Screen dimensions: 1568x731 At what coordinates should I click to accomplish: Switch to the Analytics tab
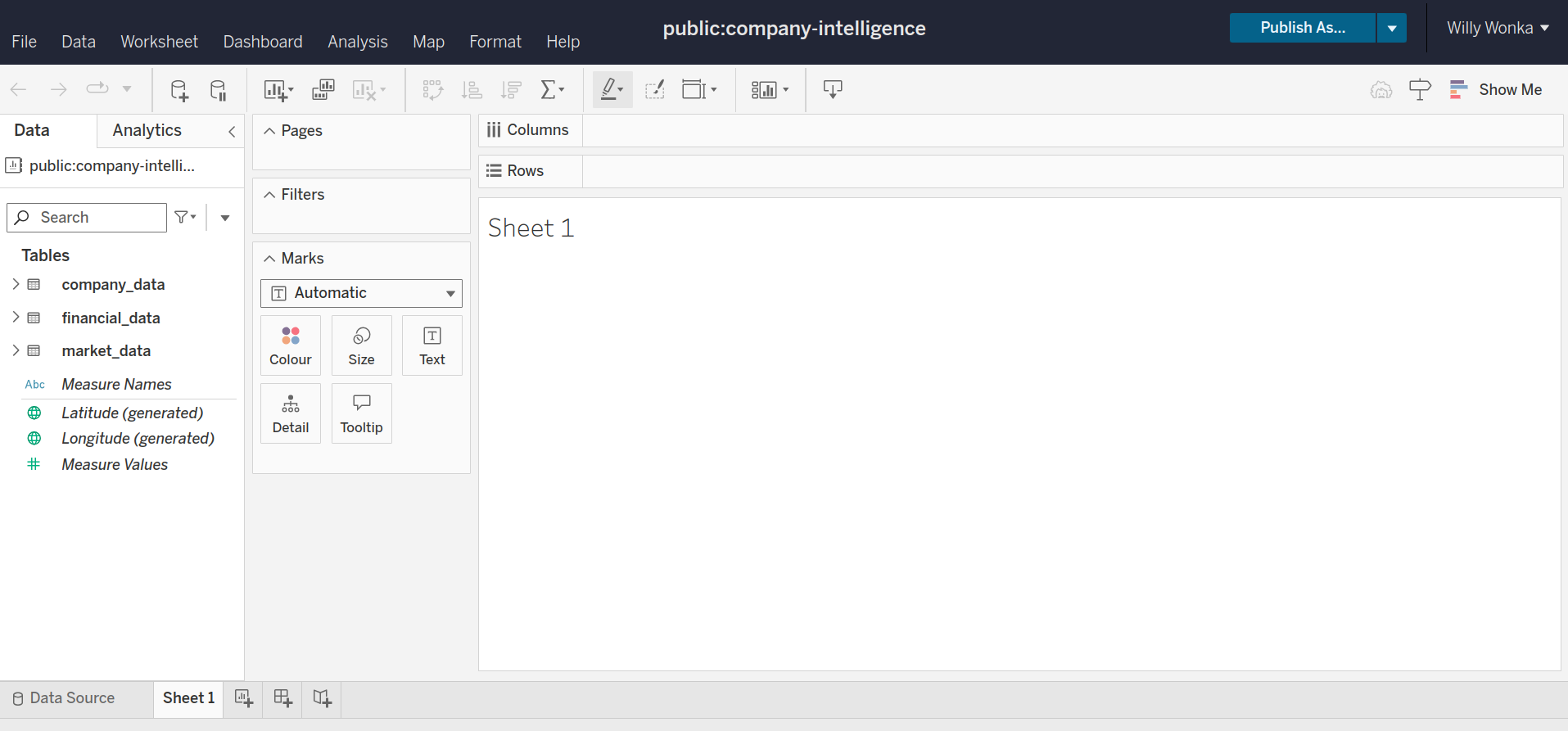click(x=147, y=130)
